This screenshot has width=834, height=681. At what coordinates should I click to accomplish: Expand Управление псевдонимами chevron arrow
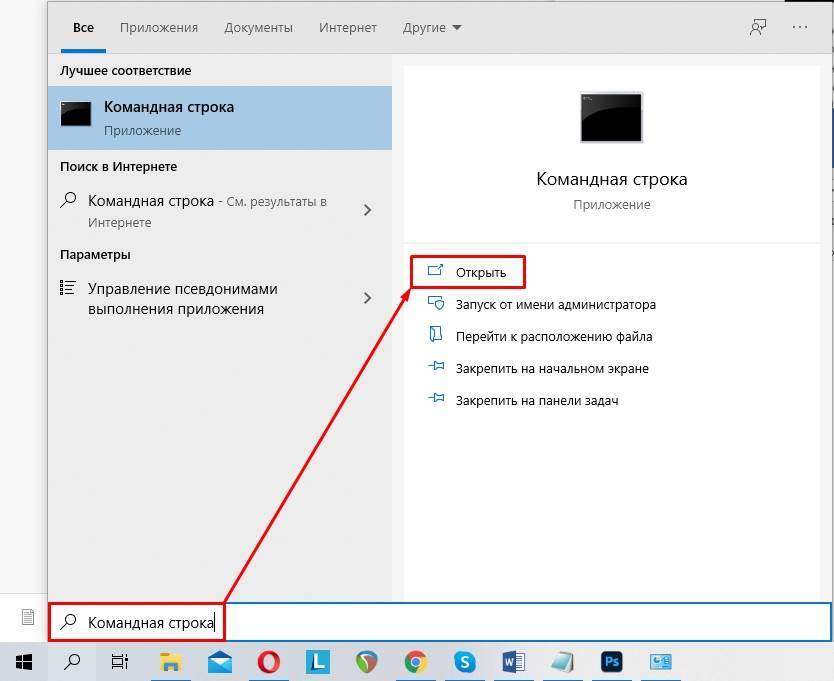pos(367,298)
